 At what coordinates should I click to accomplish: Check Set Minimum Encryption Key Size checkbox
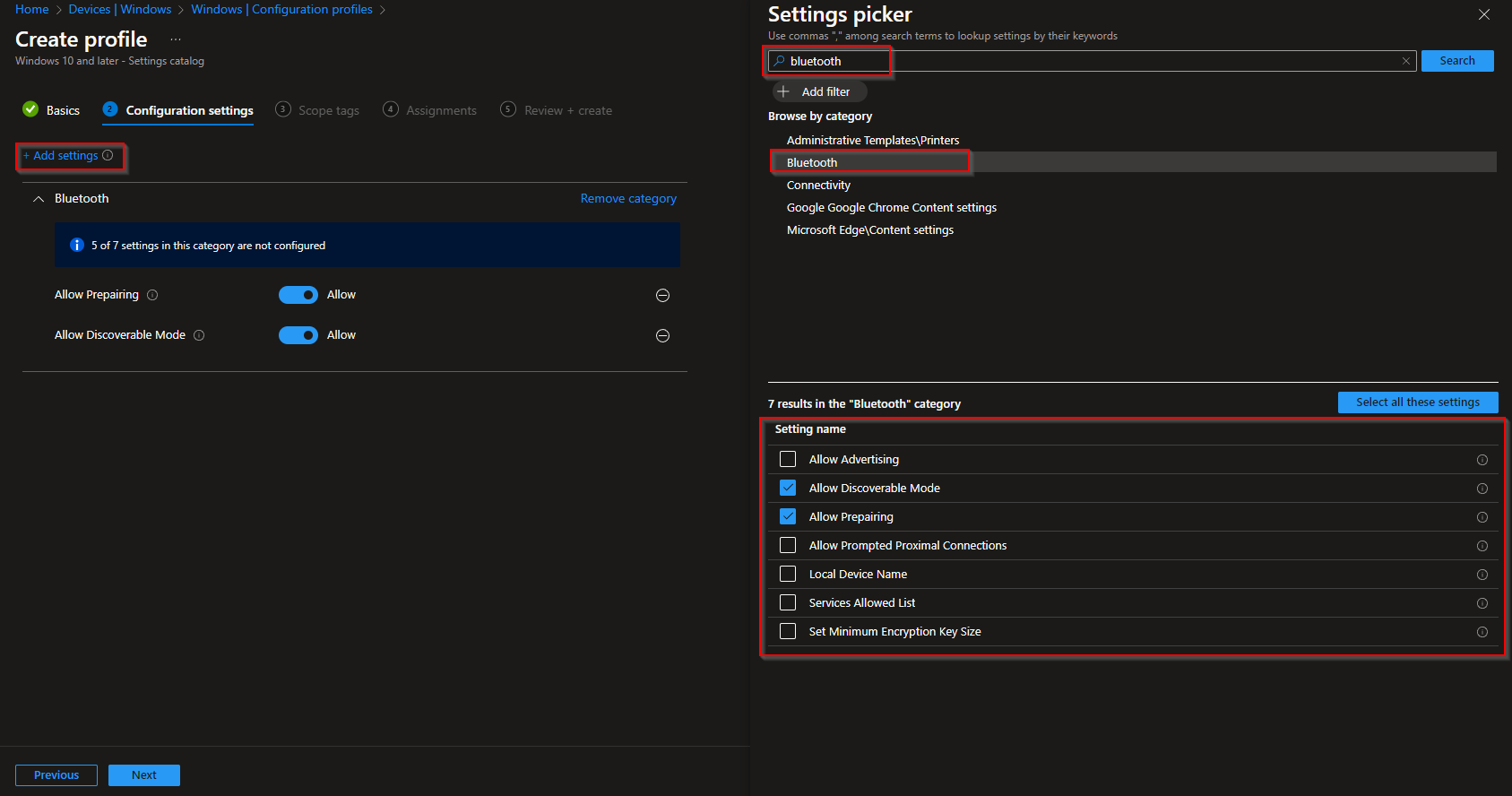pos(788,631)
